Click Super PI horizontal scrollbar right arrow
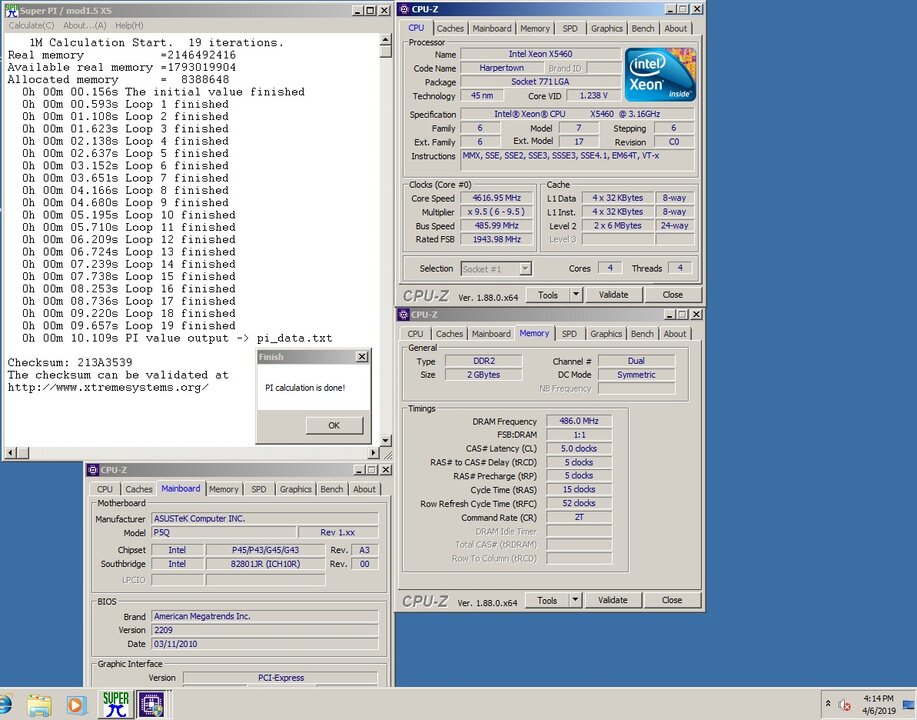917x720 pixels. point(374,453)
